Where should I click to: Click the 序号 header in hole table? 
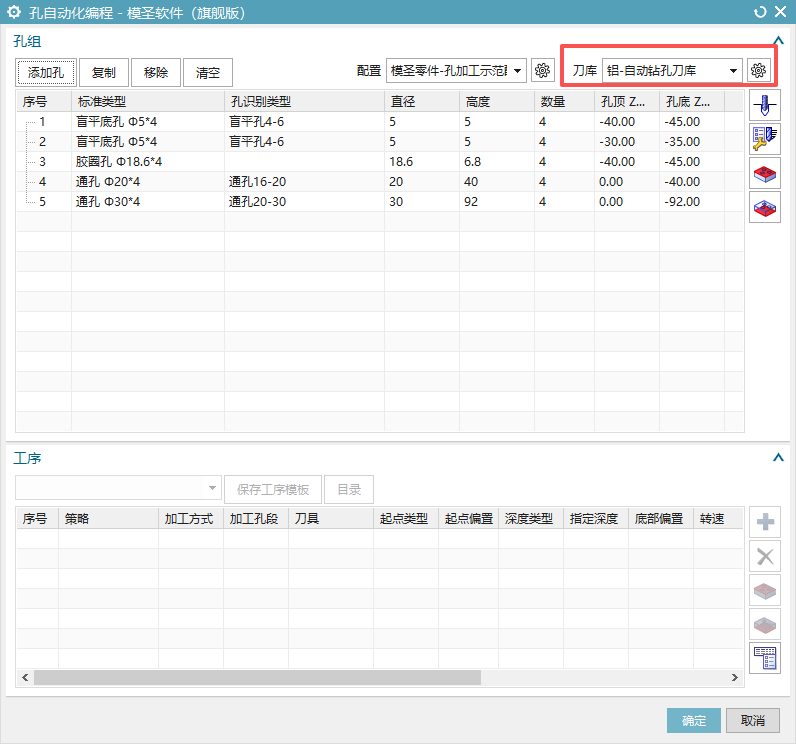coord(44,102)
